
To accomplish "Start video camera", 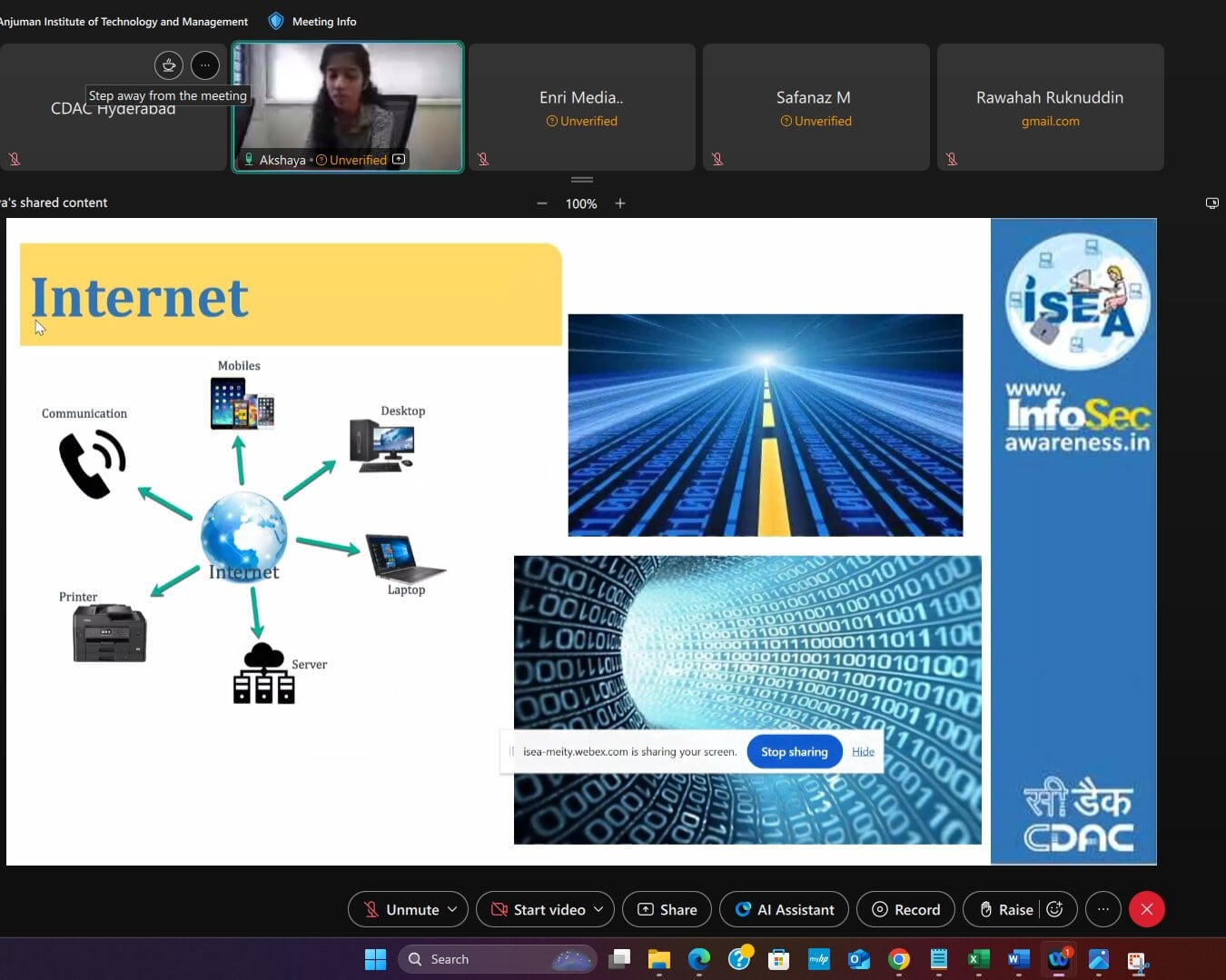I will (539, 909).
